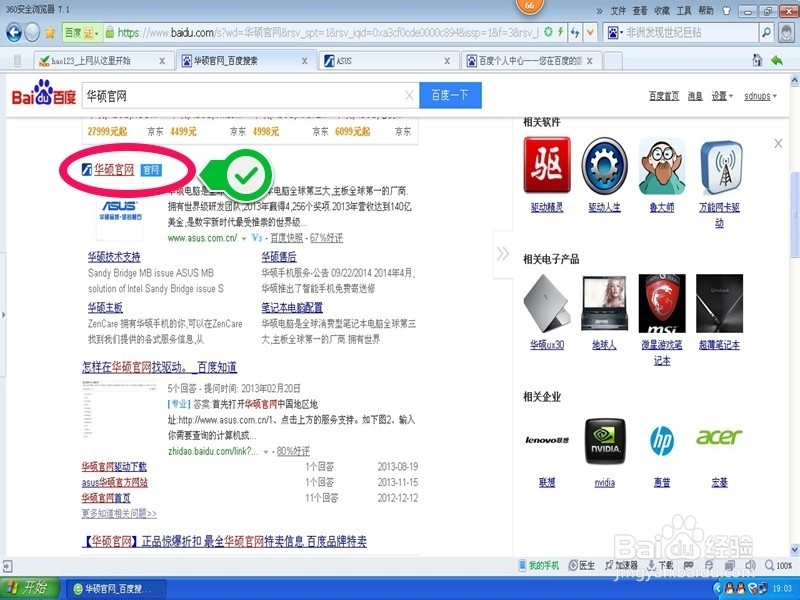Click the green refresh icon in address bar

coord(548,32)
